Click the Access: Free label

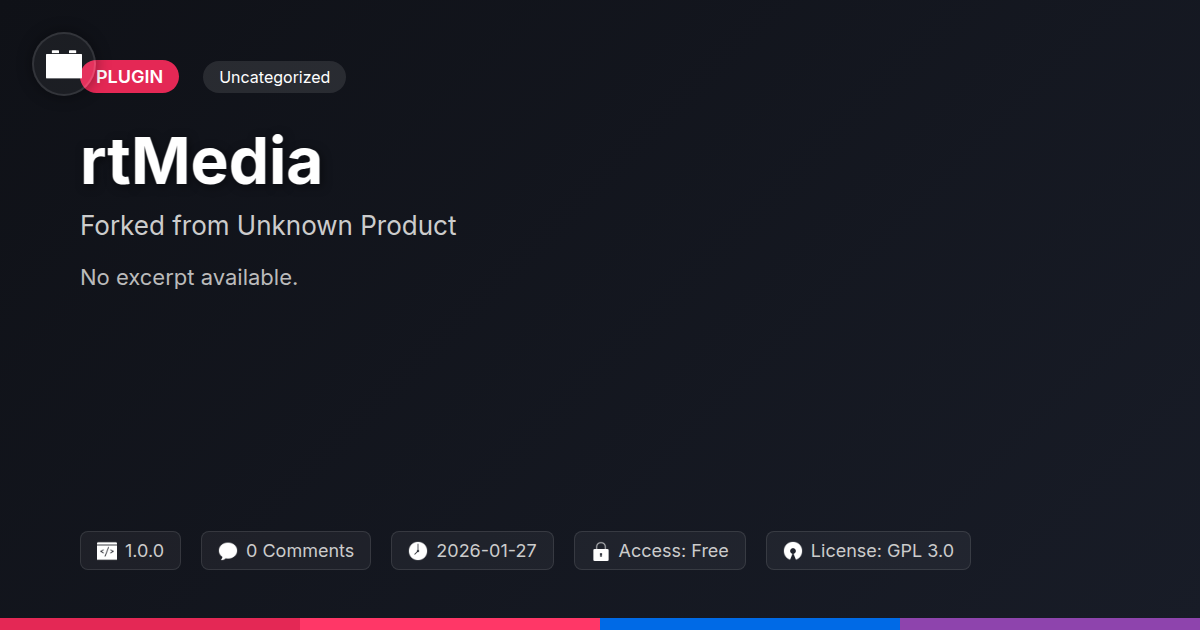(x=674, y=551)
